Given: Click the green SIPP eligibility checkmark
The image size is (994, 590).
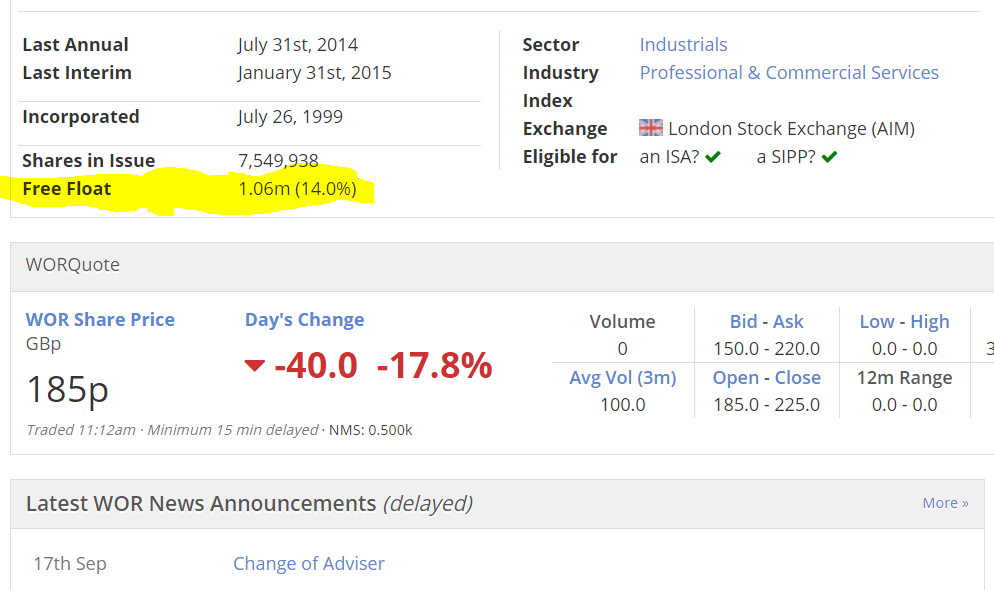Looking at the screenshot, I should (x=829, y=157).
